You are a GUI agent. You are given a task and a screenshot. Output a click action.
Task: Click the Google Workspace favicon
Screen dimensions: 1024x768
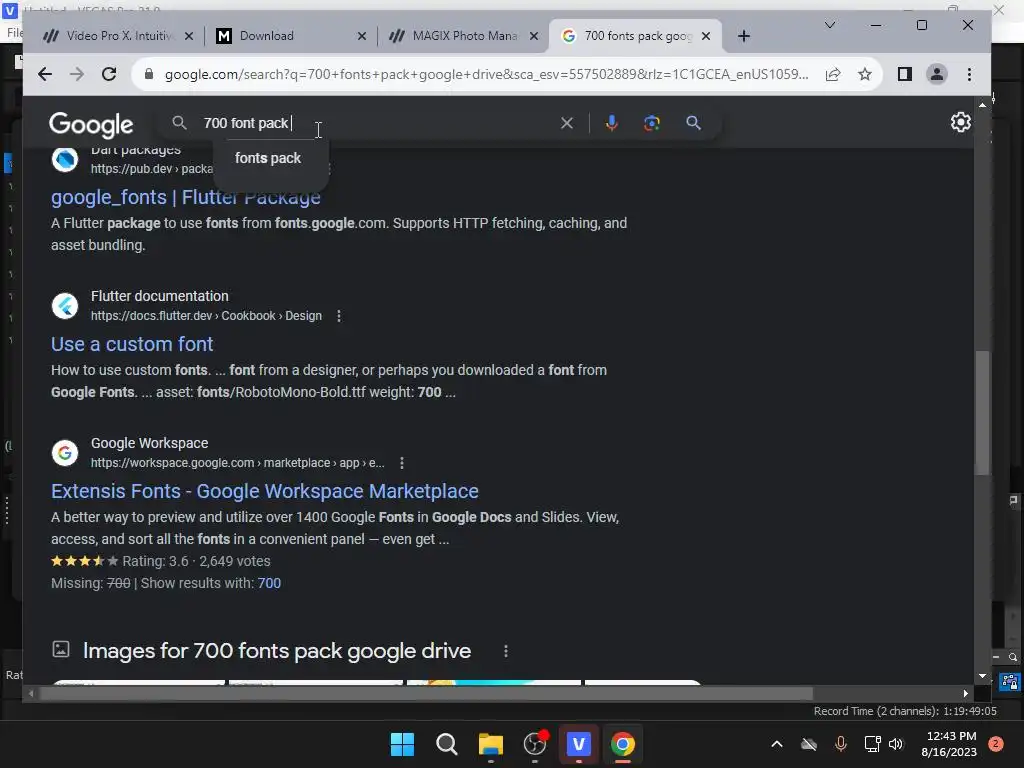pos(65,453)
